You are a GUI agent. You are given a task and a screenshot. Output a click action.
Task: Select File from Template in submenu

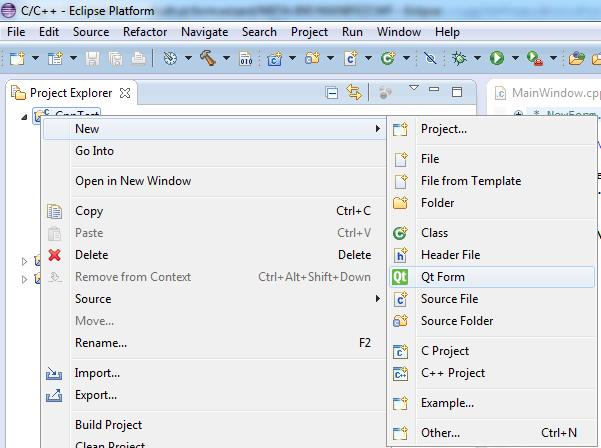pos(492,181)
